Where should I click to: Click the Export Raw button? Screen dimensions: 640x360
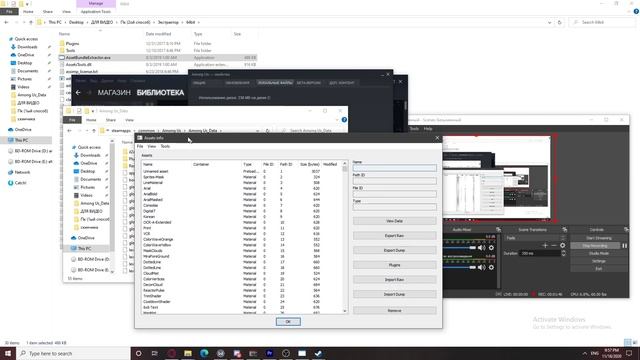394,236
